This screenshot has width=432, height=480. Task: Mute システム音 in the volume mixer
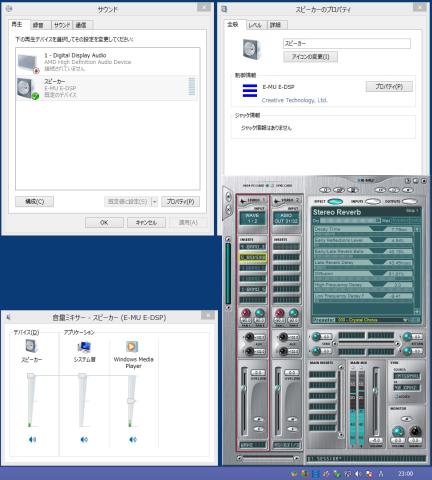[84, 439]
